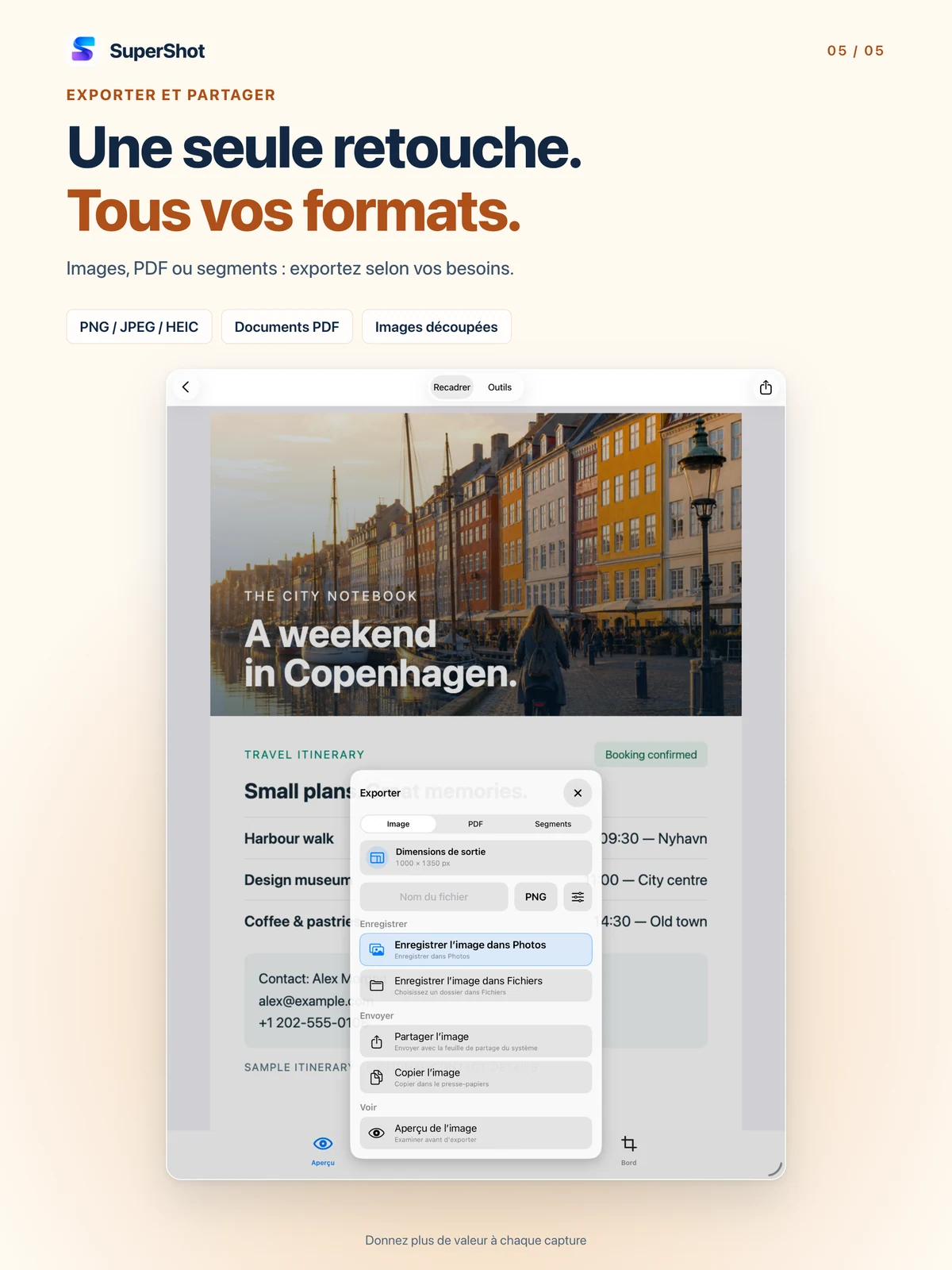Click the 05 / 05 page counter
Screen dimensions: 952x1270
point(855,51)
